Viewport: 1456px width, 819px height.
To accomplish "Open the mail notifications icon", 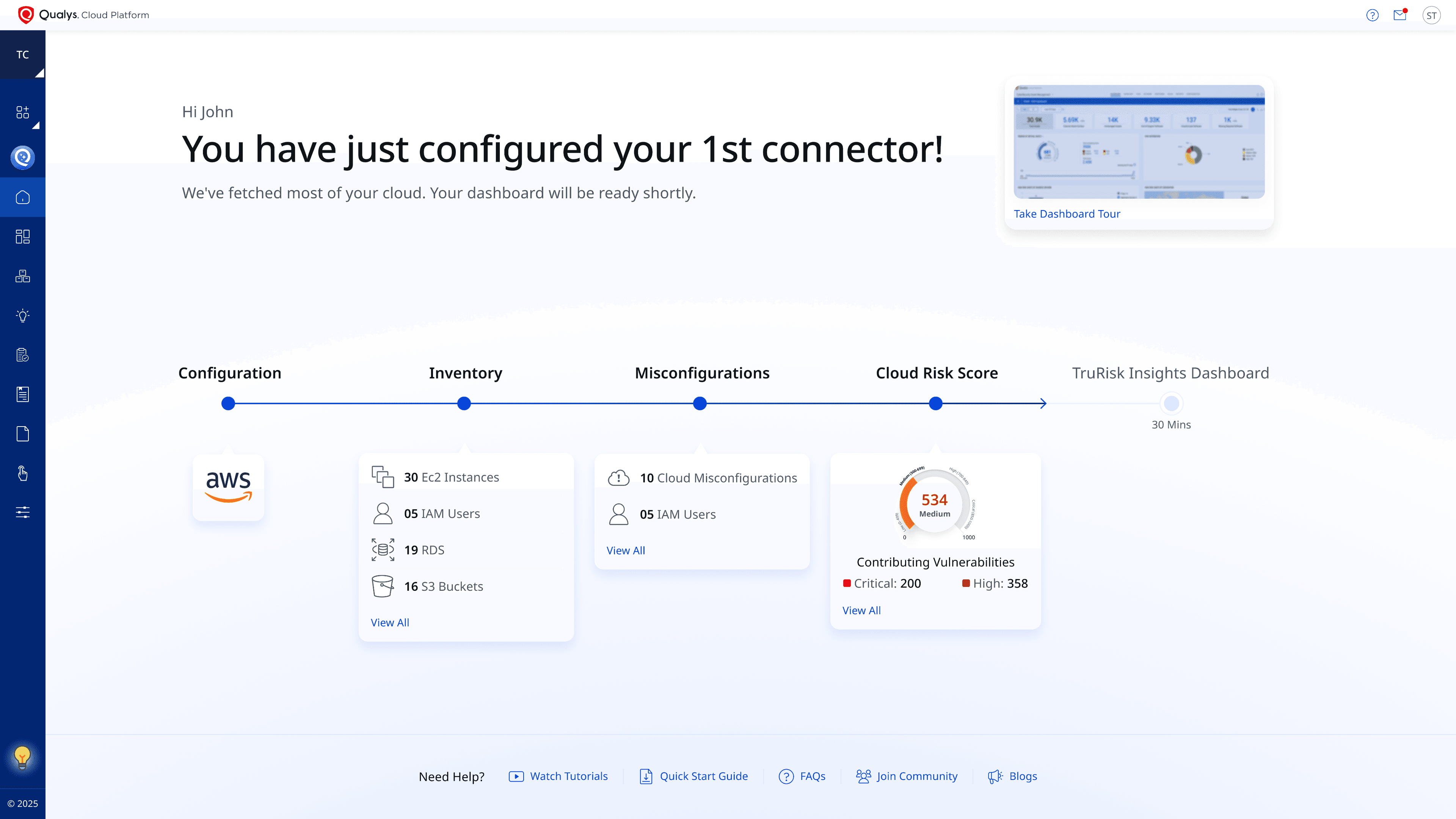I will [1400, 15].
